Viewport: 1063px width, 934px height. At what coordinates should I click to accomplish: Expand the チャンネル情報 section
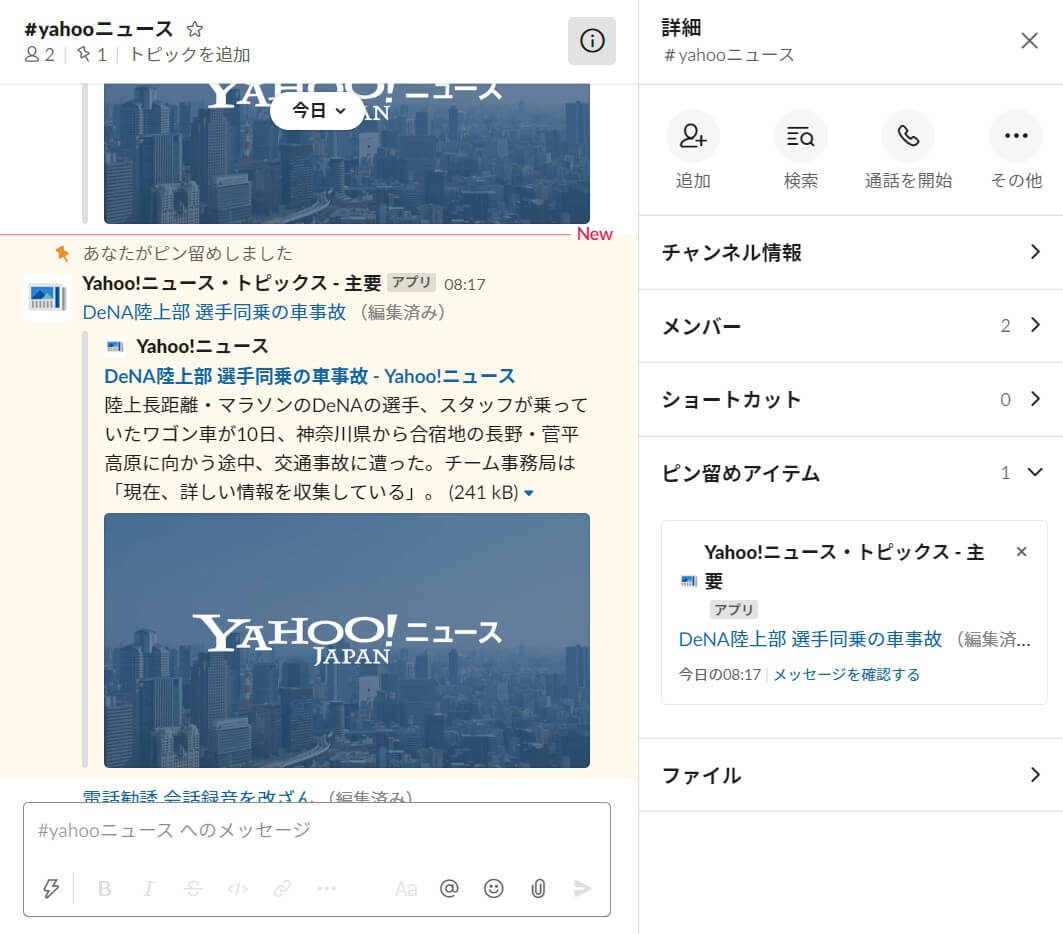point(850,252)
